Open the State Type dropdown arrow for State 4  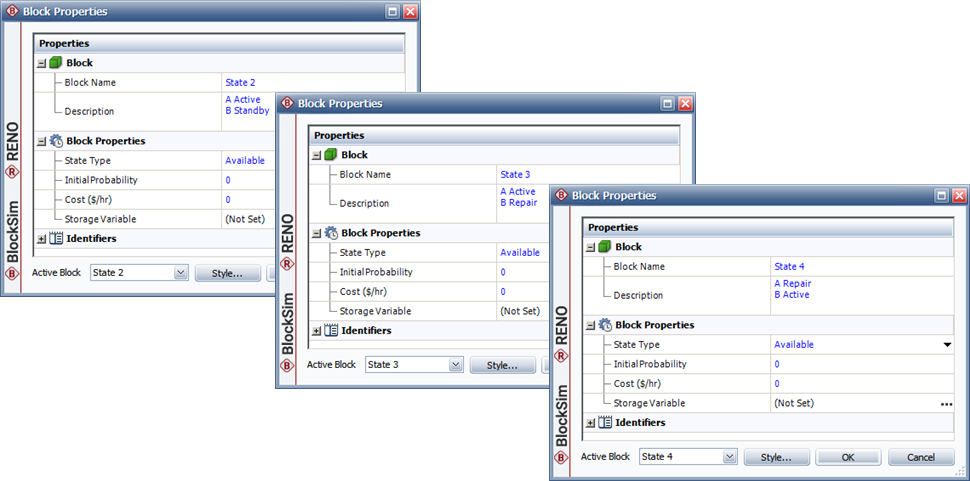pos(946,345)
